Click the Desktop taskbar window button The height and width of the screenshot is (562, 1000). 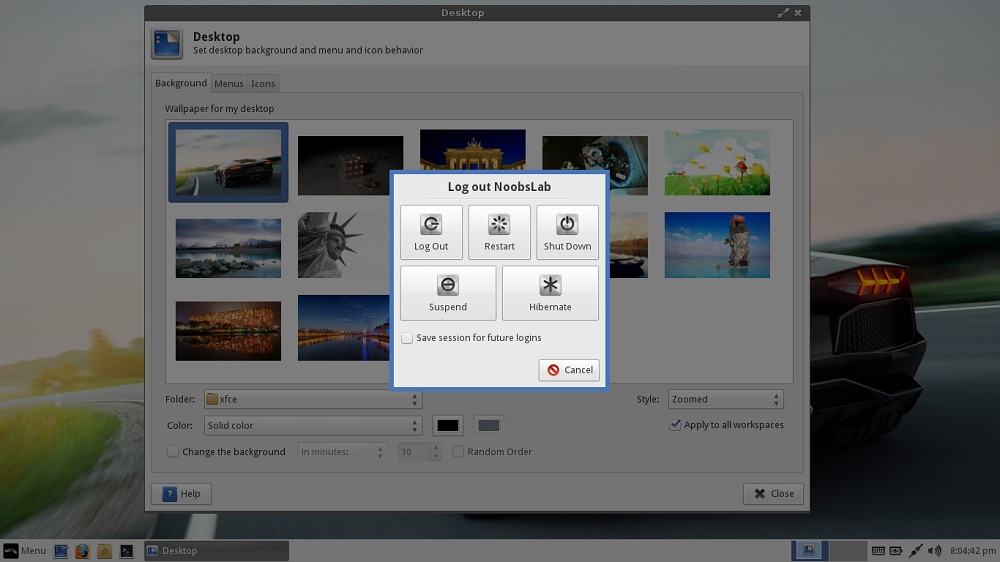tap(216, 551)
